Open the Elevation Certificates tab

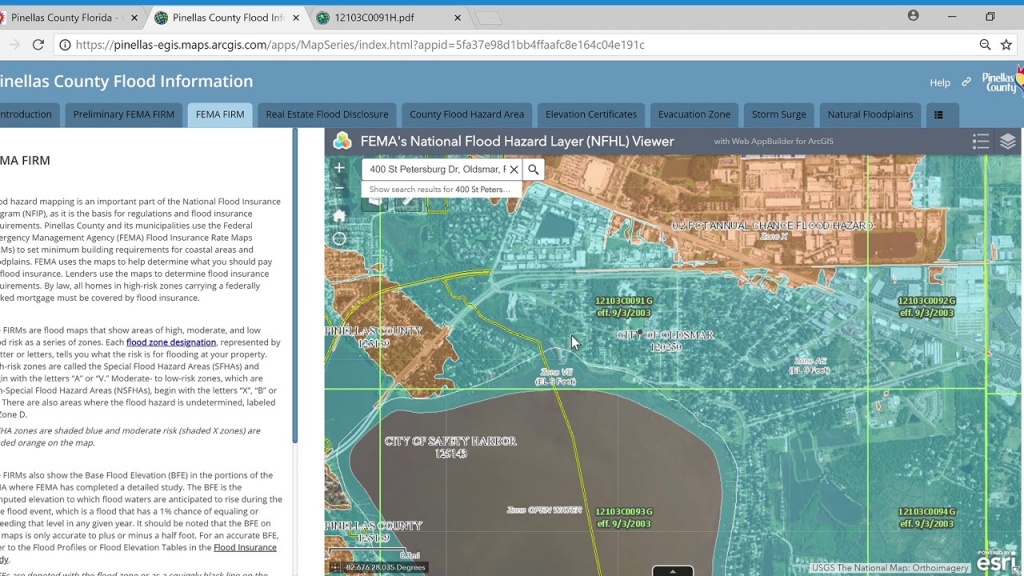591,115
